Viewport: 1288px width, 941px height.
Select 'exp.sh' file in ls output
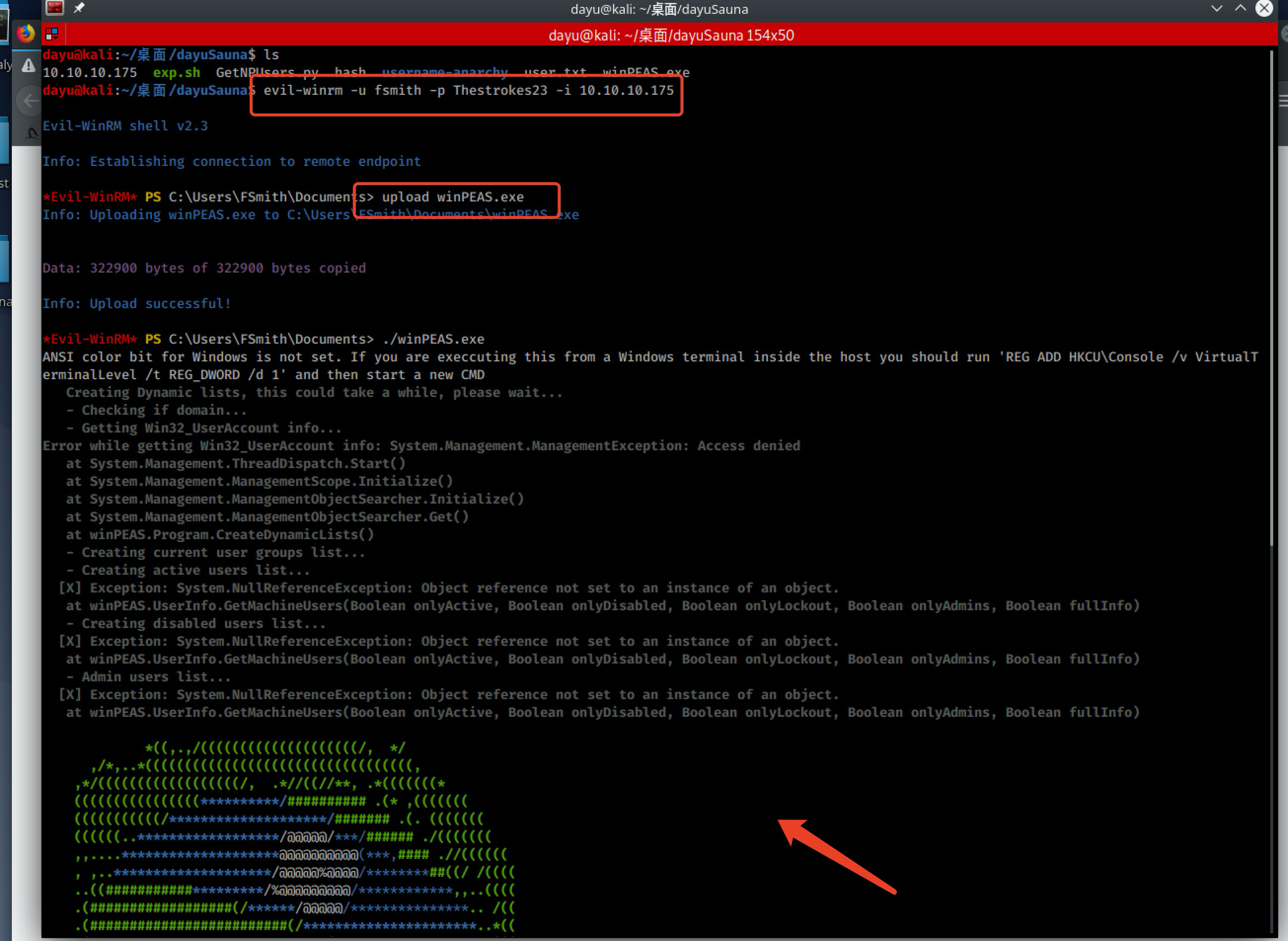click(177, 73)
